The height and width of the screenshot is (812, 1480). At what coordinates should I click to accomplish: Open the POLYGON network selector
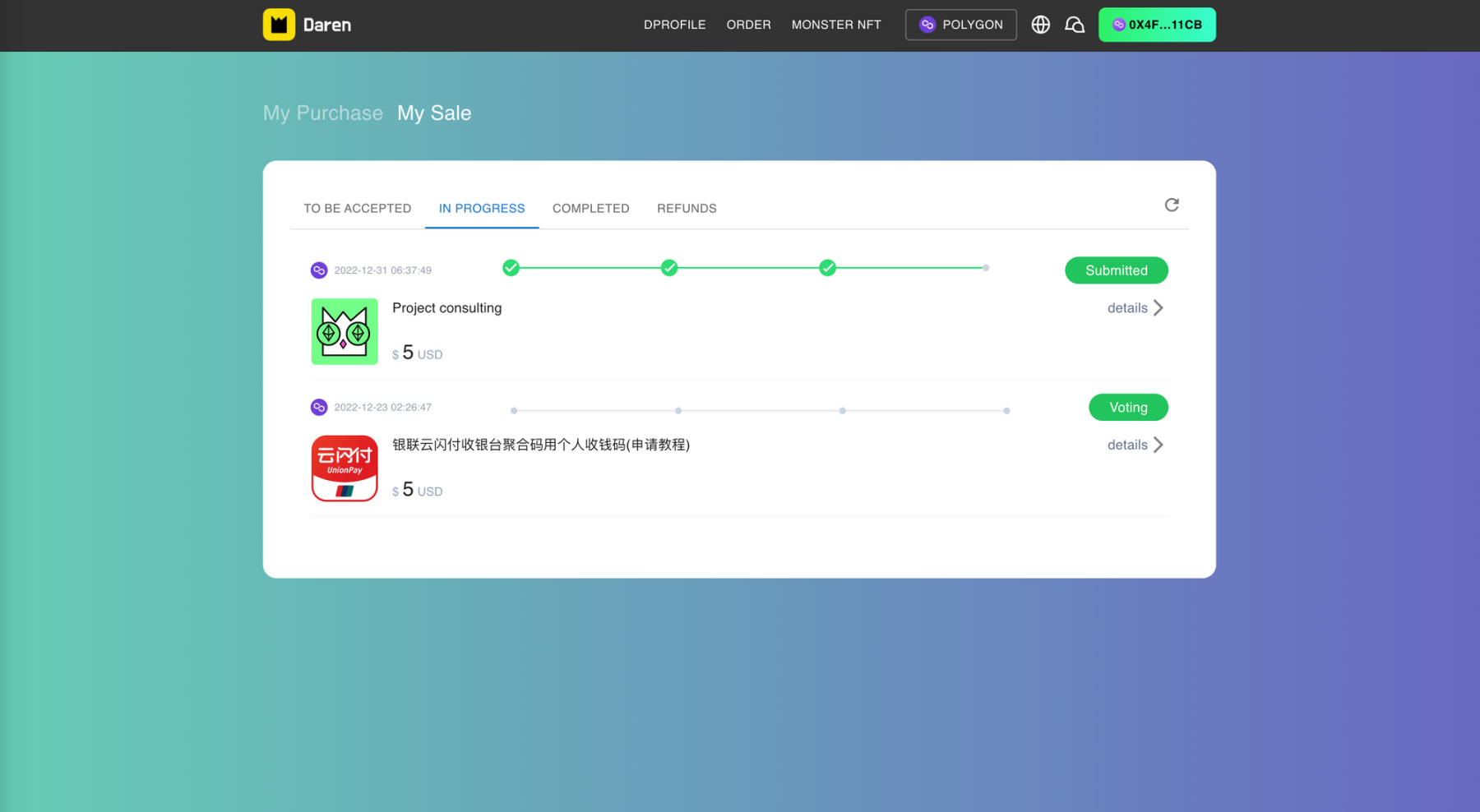[960, 25]
